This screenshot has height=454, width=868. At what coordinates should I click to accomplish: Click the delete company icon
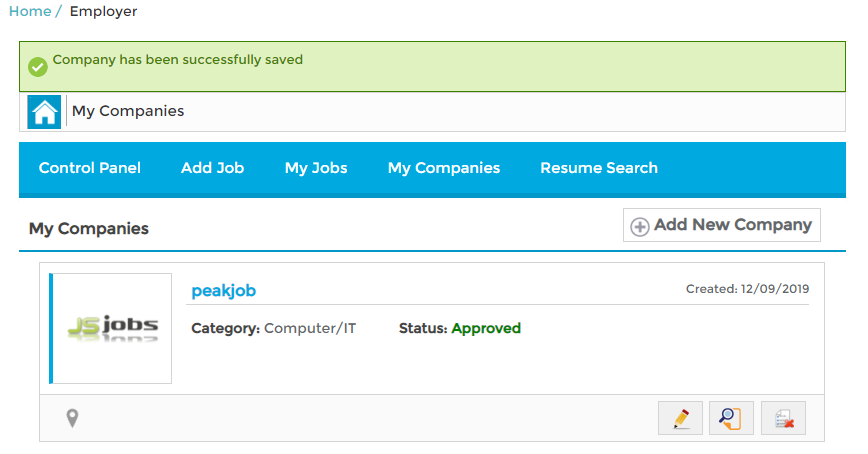tap(783, 418)
